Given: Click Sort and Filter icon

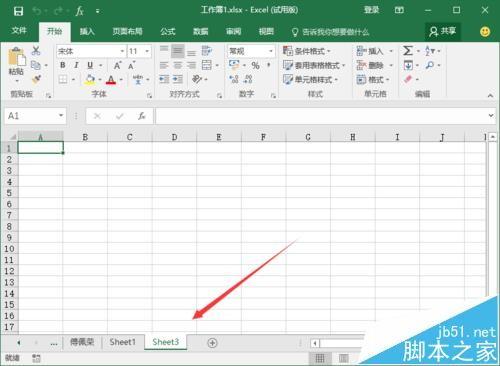Looking at the screenshot, I should coord(430,51).
